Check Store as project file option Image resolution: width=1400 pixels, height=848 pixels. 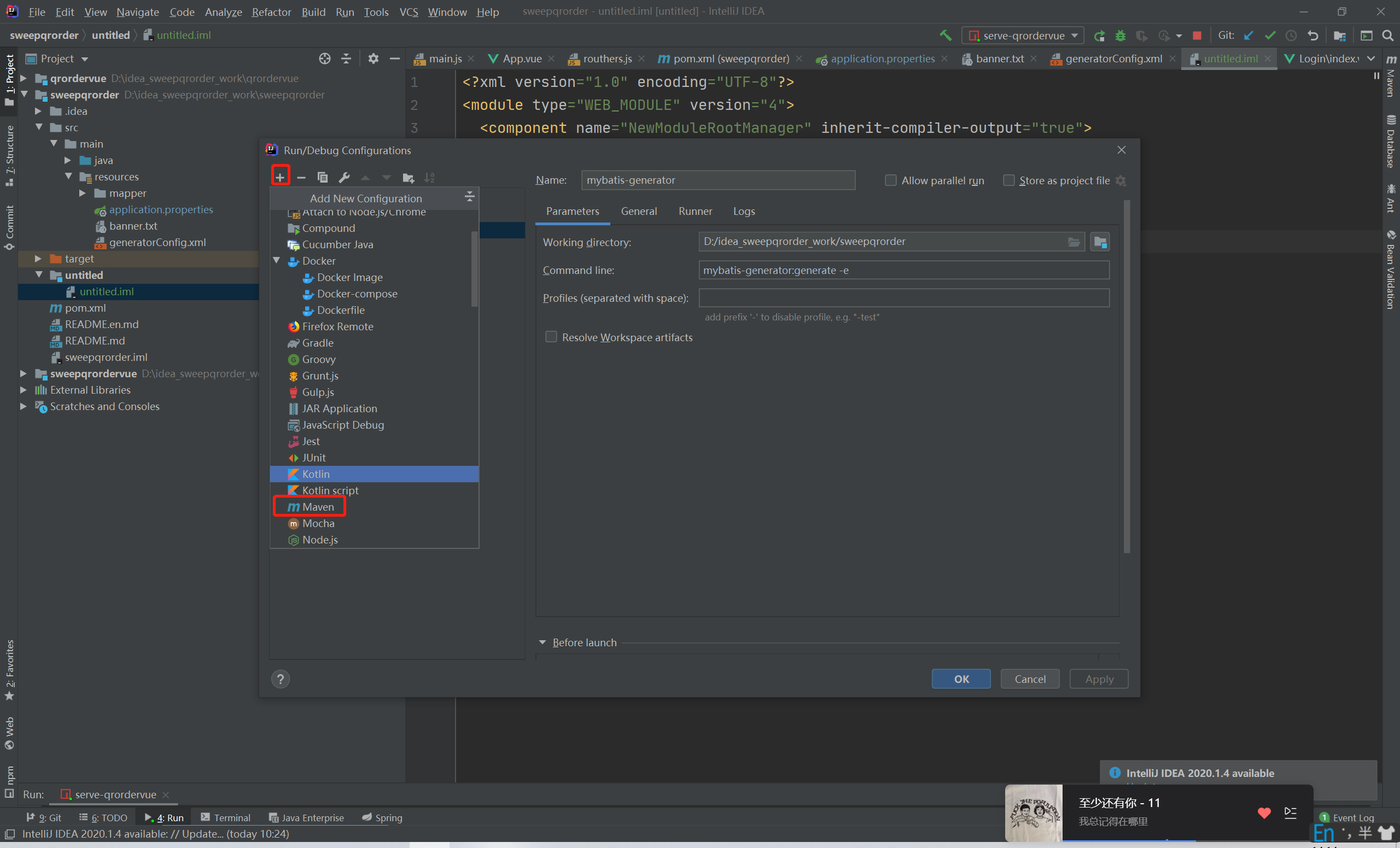pyautogui.click(x=1008, y=180)
